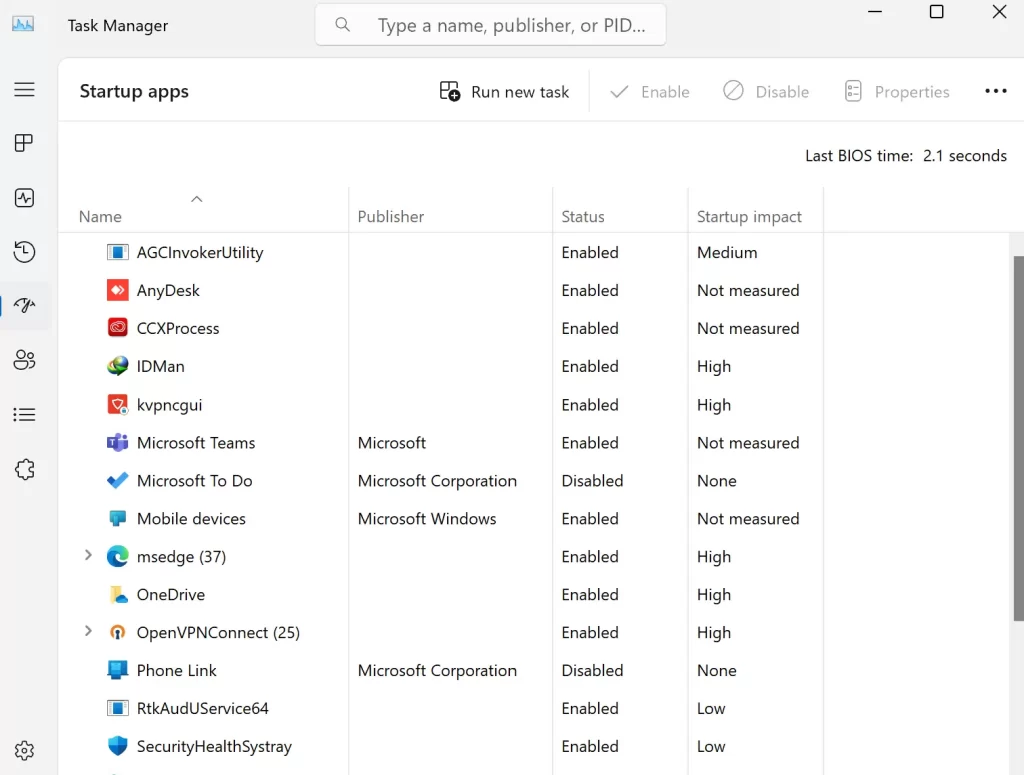Focus the name, publisher, or PID search box
The height and width of the screenshot is (775, 1024).
click(490, 25)
